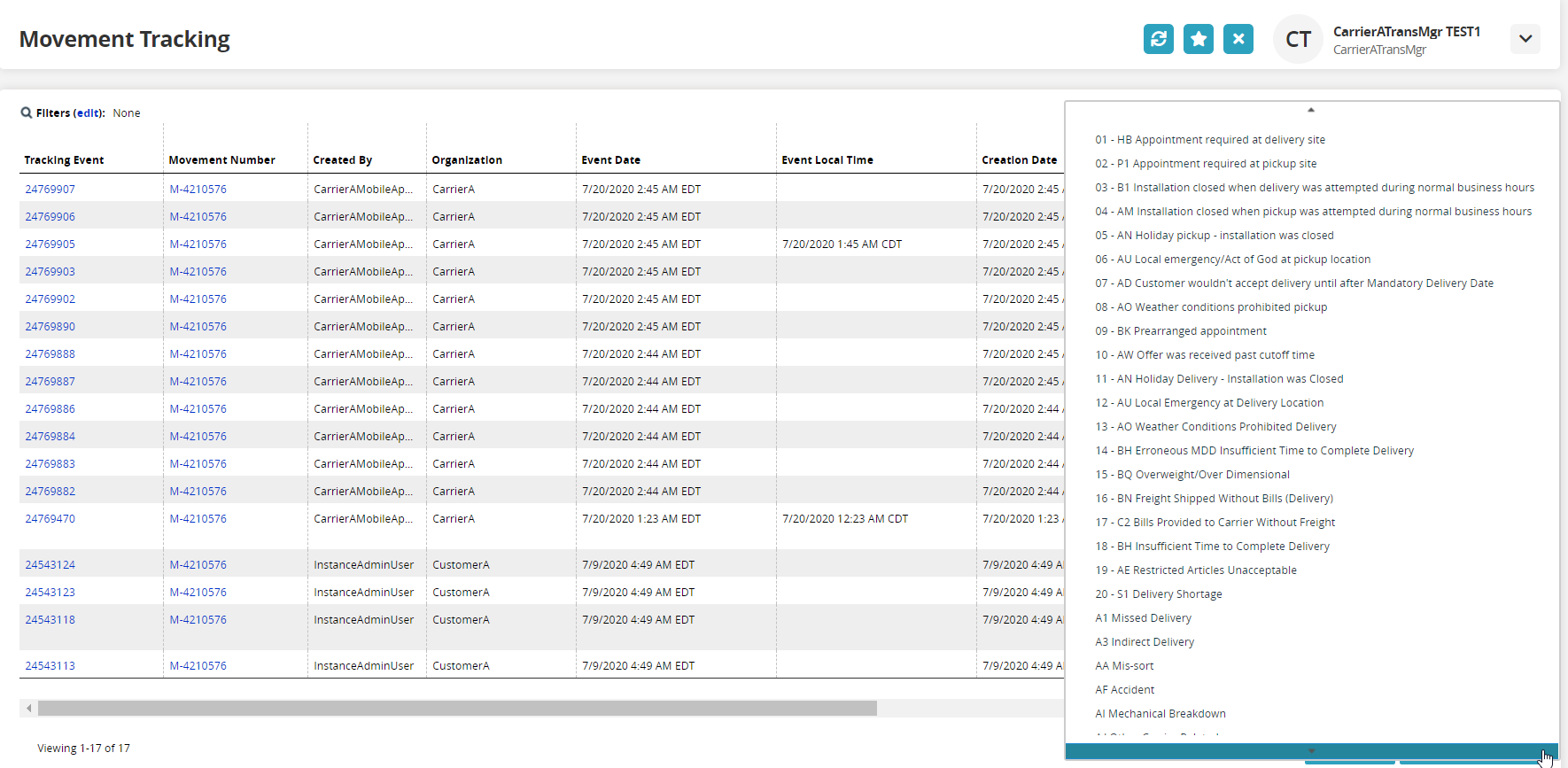Open M-4210576 link in row 24769902
The width and height of the screenshot is (1568, 768).
pyautogui.click(x=198, y=299)
